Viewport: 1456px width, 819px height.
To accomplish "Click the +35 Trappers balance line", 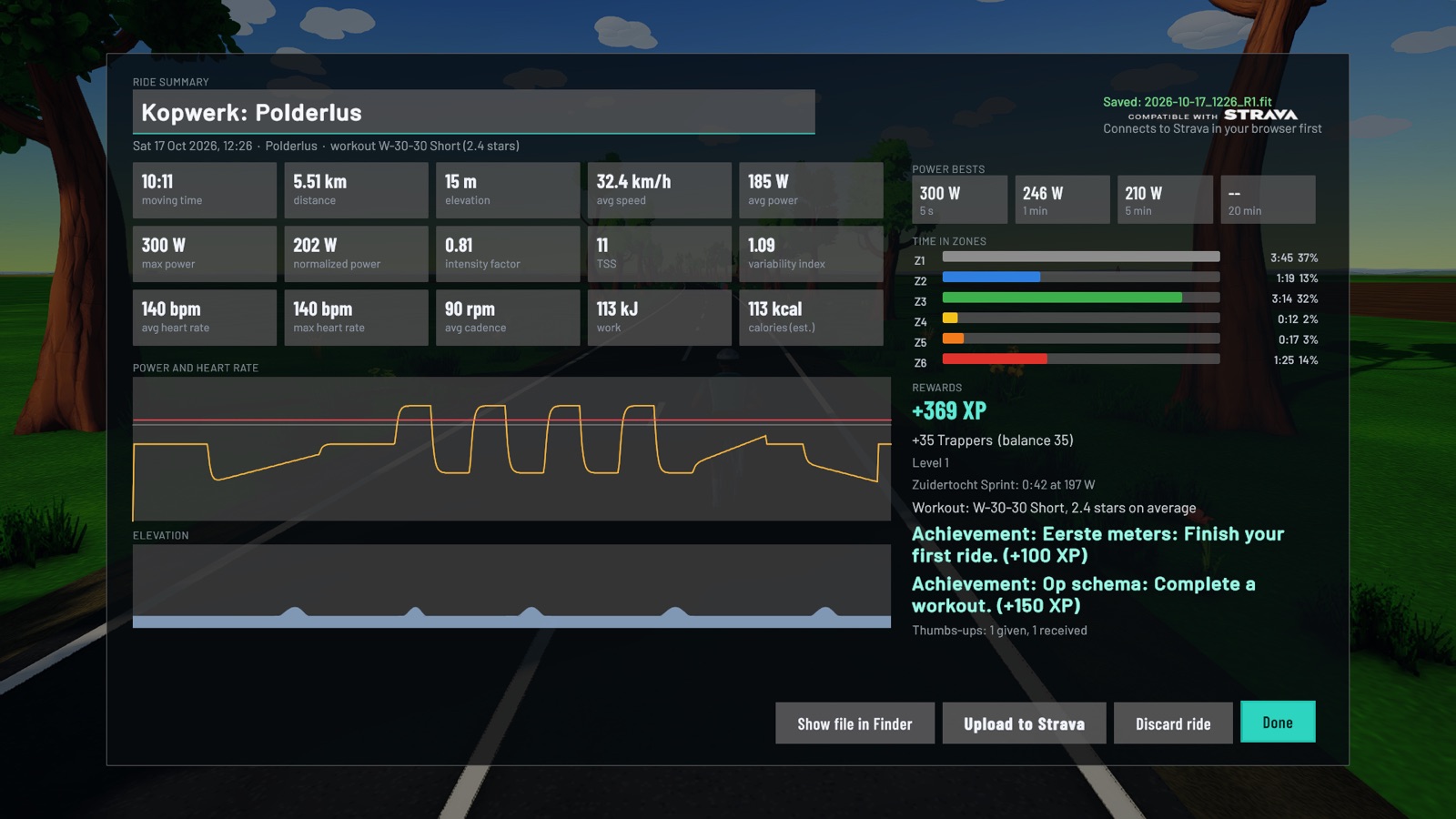I will pyautogui.click(x=992, y=440).
